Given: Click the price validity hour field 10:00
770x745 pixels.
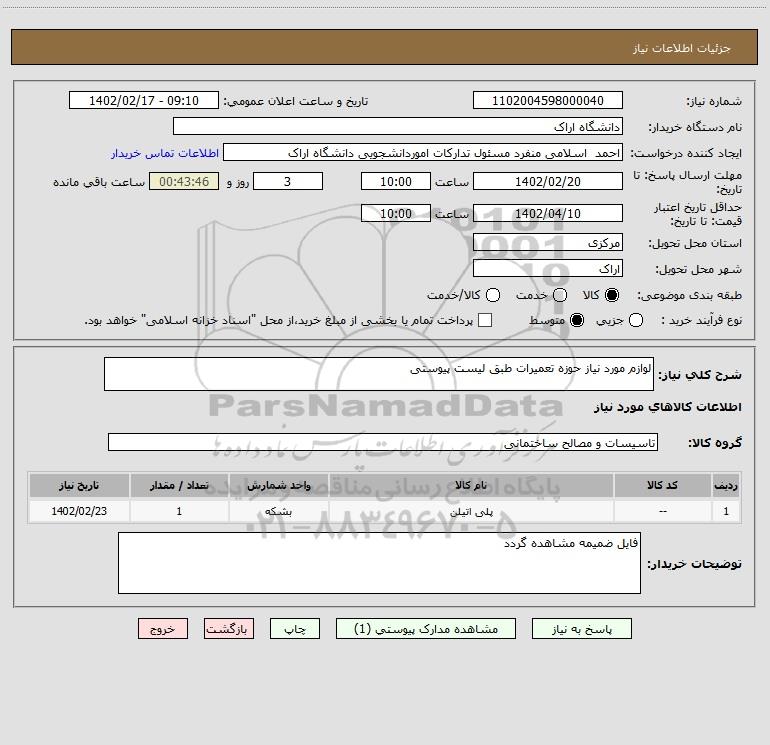Looking at the screenshot, I should 396,213.
